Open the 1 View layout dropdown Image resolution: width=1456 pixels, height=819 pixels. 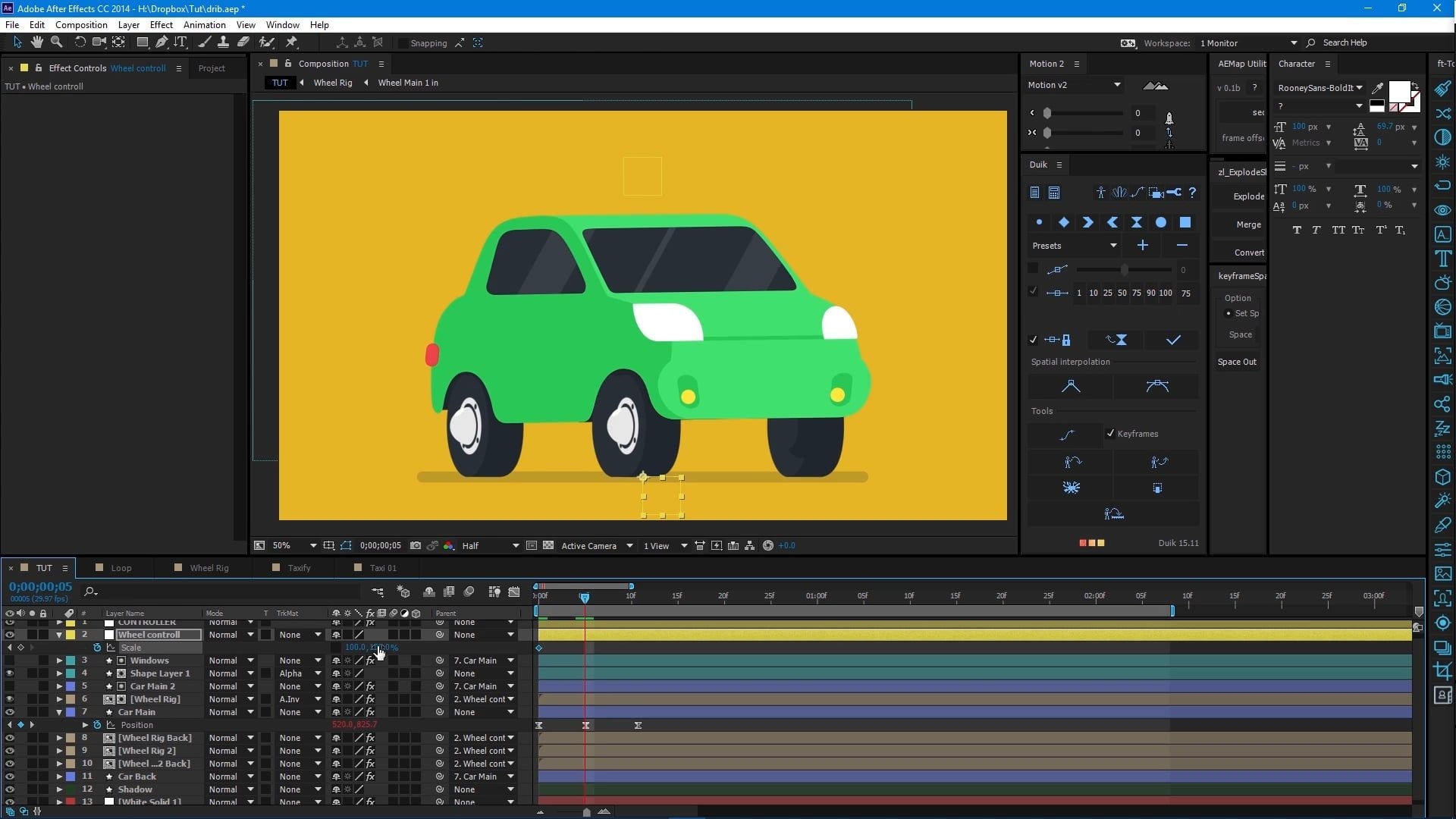pyautogui.click(x=665, y=545)
